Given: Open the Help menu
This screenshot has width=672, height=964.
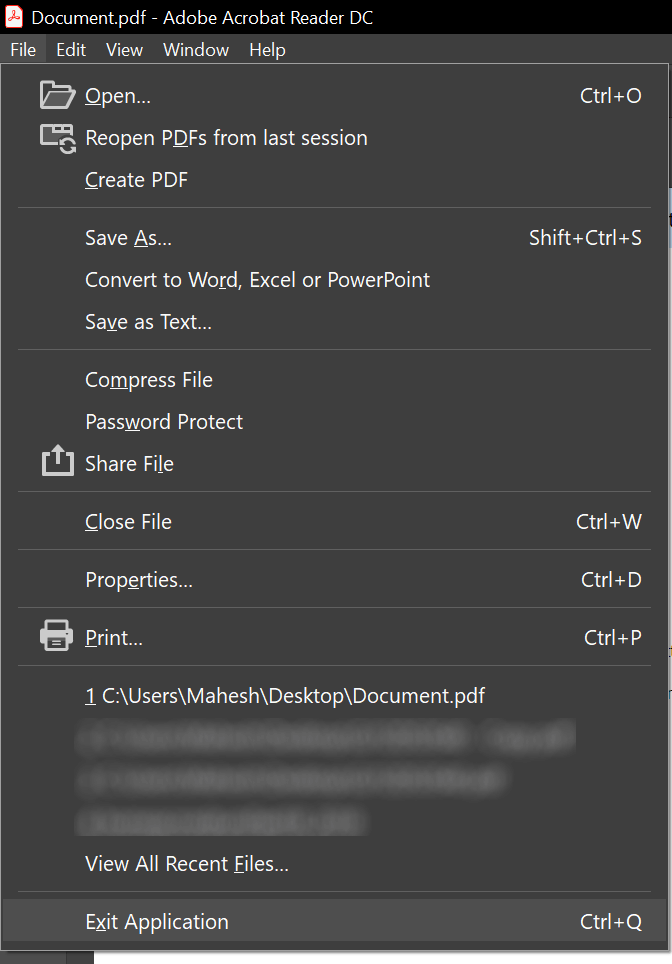Looking at the screenshot, I should click(267, 50).
